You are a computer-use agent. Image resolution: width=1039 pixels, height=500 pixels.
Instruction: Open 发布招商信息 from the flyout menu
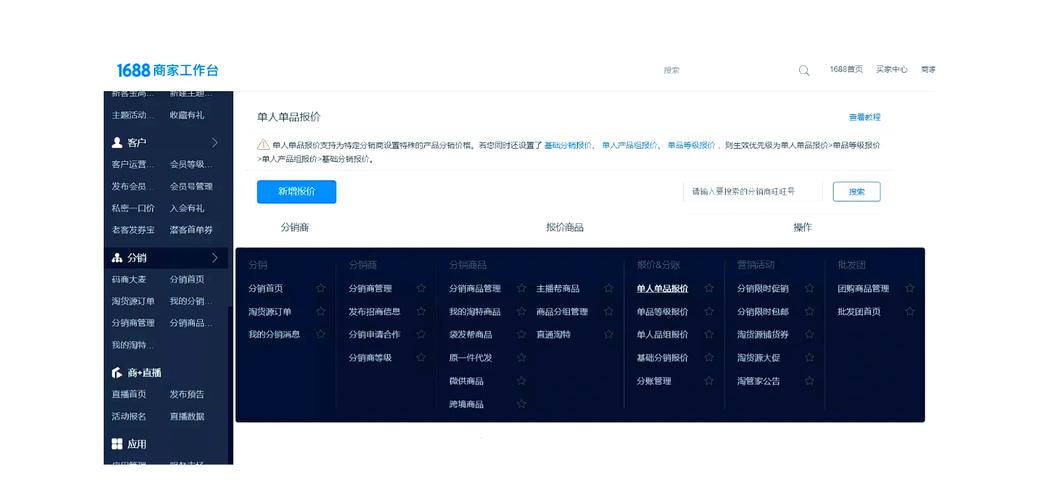(374, 312)
